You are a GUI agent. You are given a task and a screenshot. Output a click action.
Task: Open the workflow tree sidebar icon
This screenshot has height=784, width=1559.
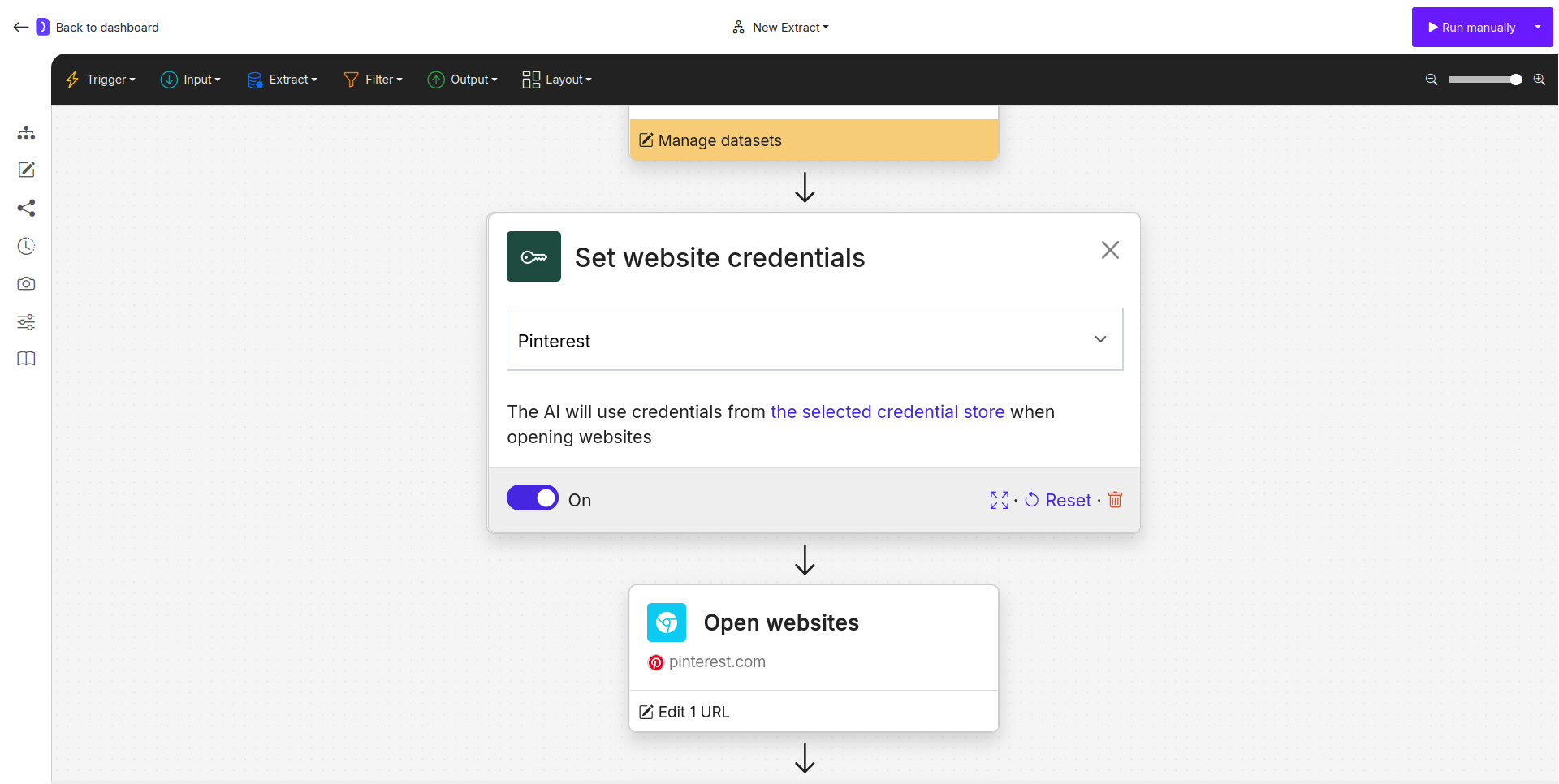[26, 132]
